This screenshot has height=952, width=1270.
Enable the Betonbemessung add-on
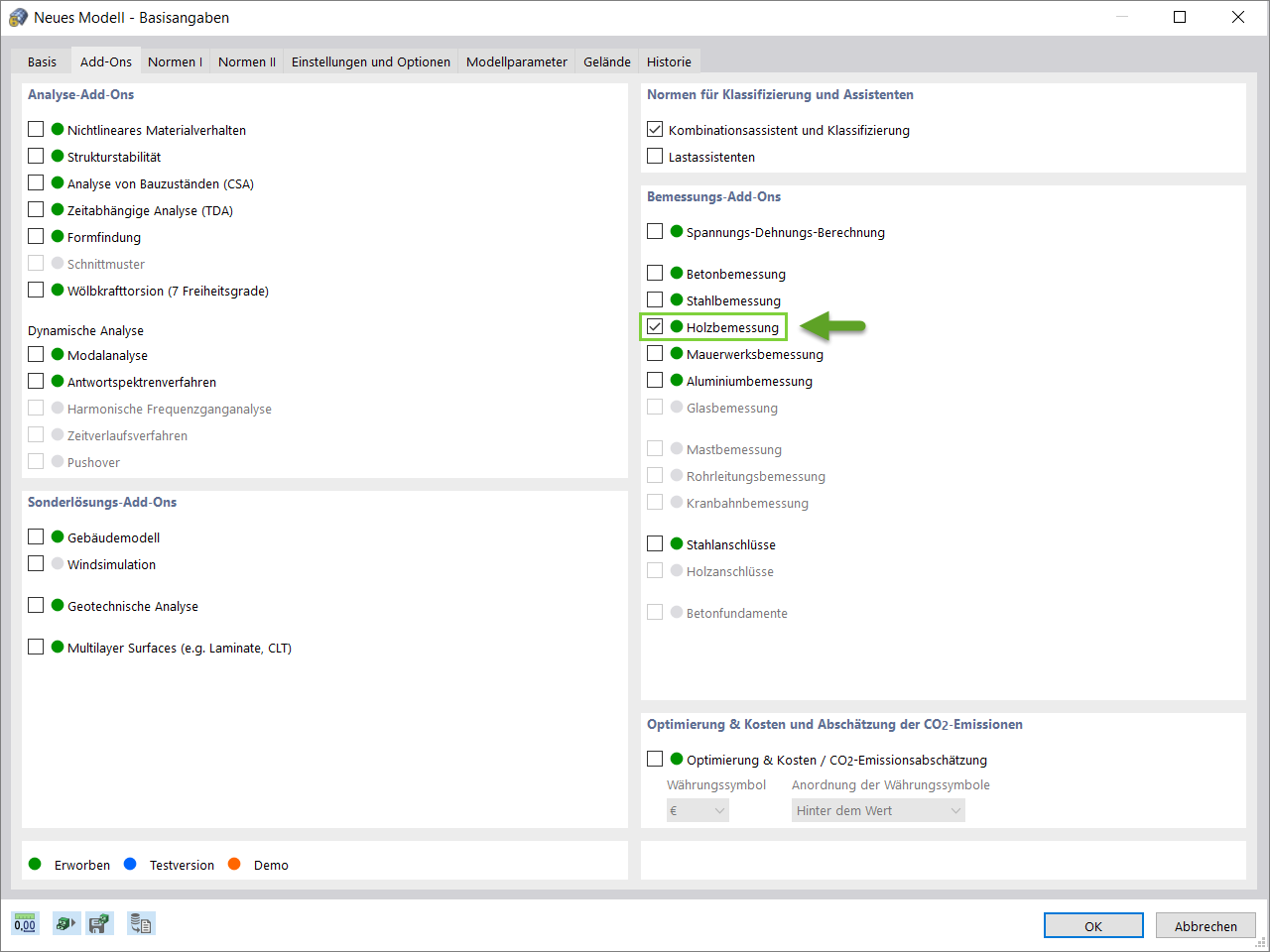[x=655, y=274]
